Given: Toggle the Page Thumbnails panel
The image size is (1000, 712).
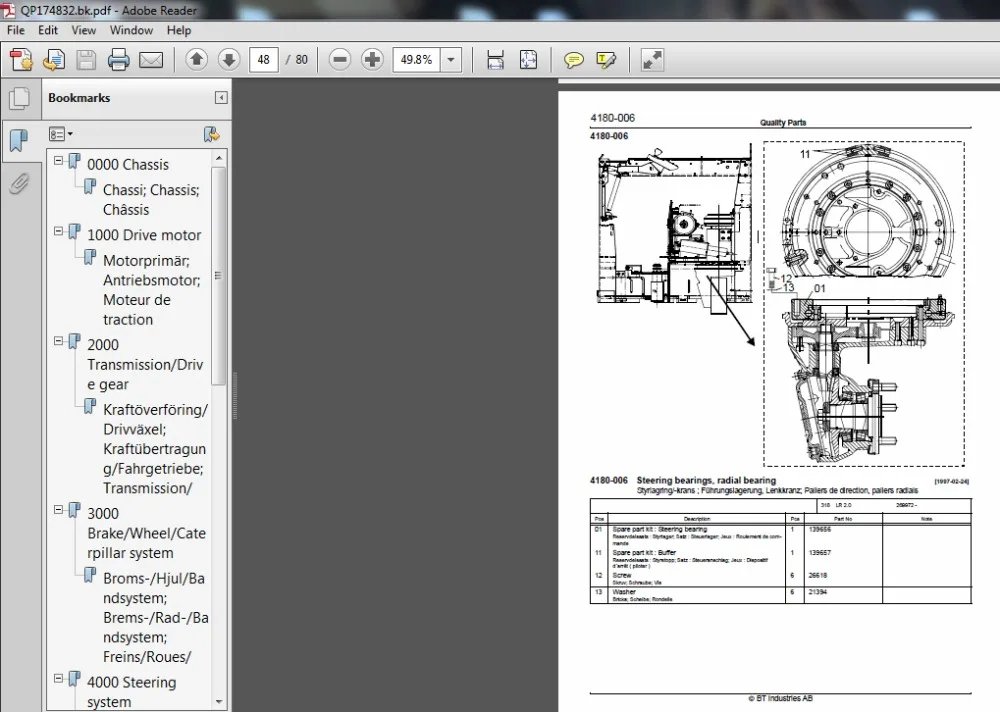Looking at the screenshot, I should (18, 98).
